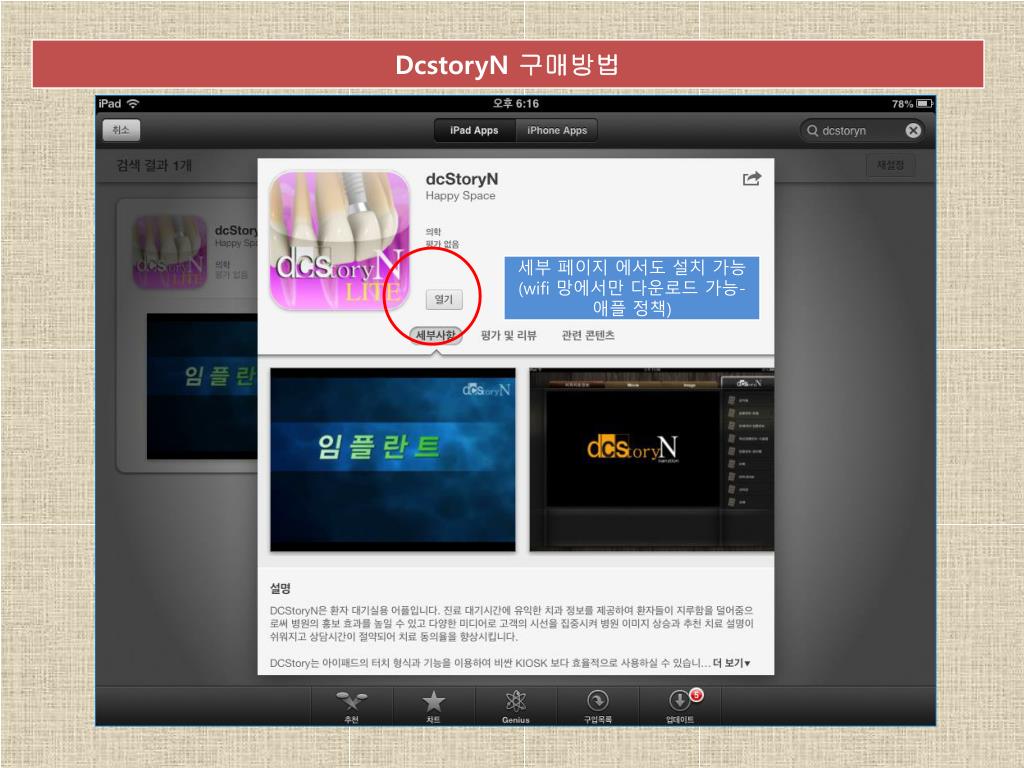Select the 세부사항 tab
The image size is (1024, 768).
coord(436,335)
